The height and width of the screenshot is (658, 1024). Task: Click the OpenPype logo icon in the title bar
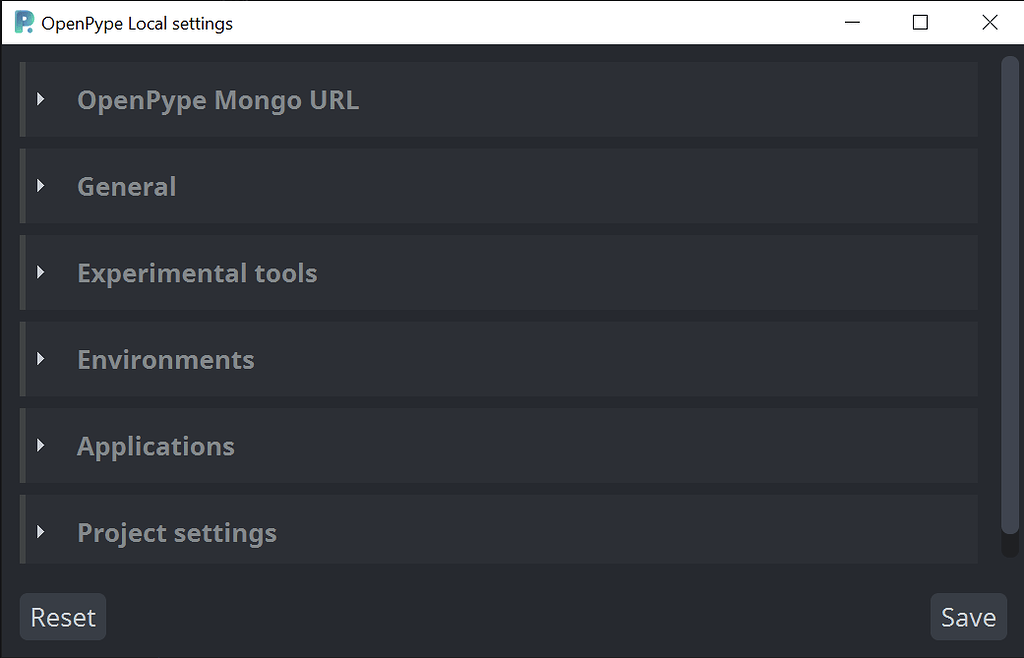22,22
